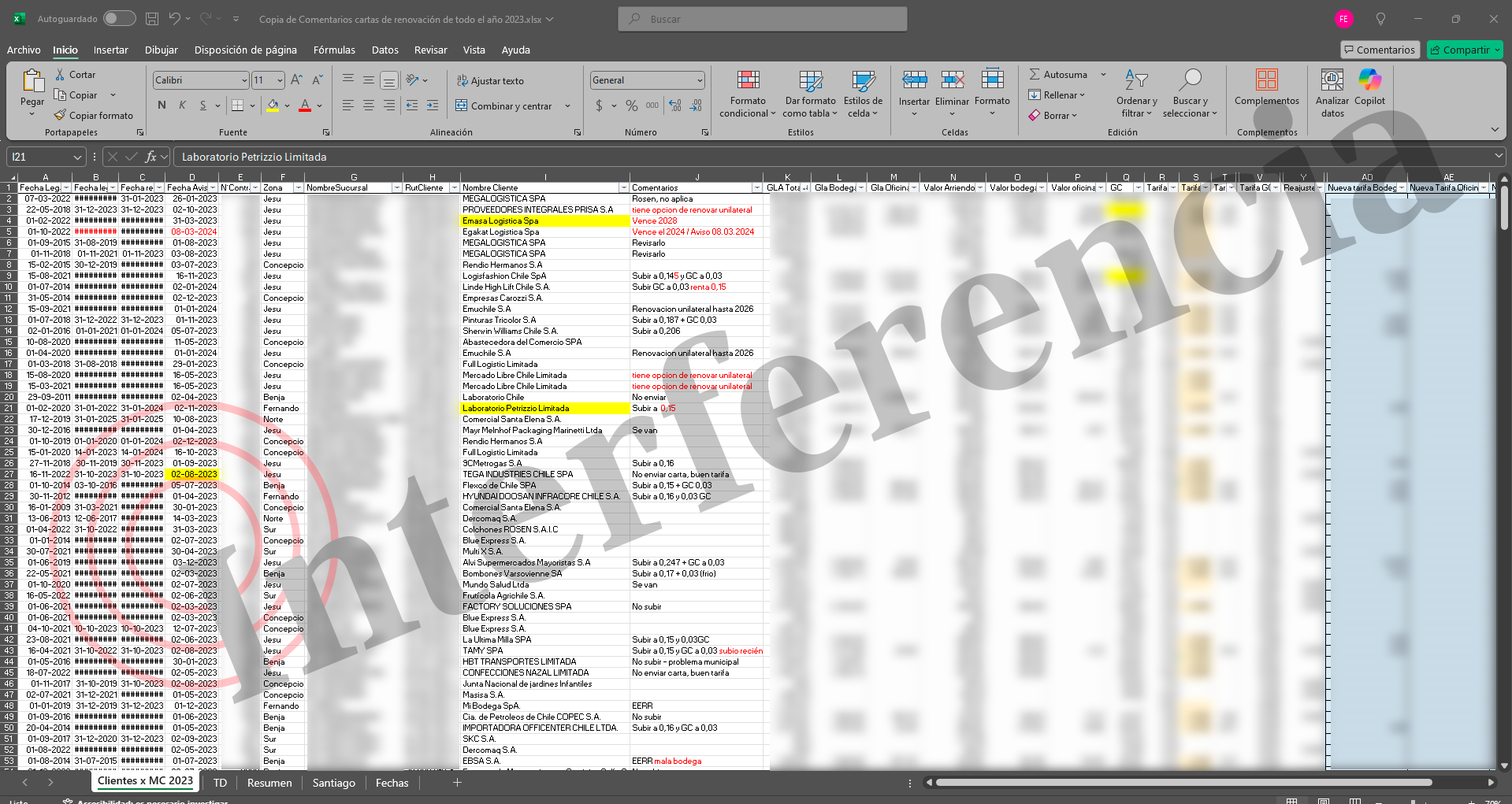Open Zona column filter dropdown
Image resolution: width=1512 pixels, height=804 pixels.
pyautogui.click(x=298, y=187)
